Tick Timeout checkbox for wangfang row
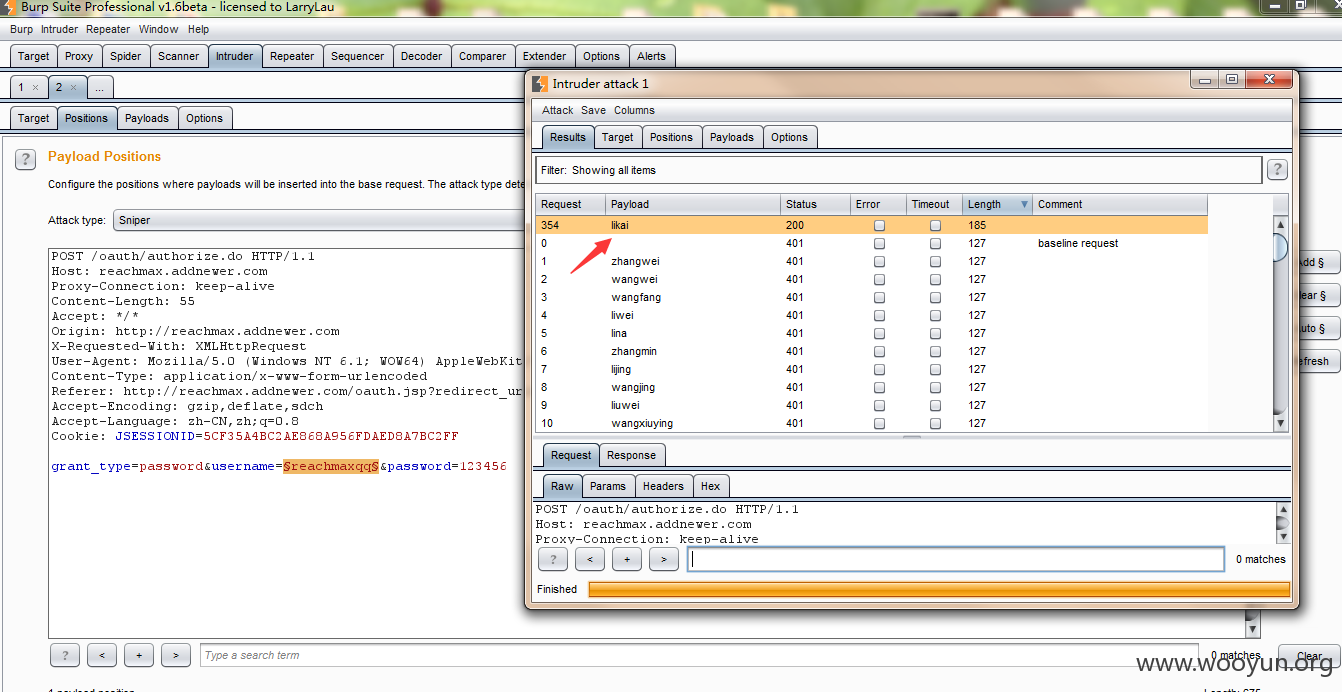This screenshot has height=692, width=1342. point(935,298)
